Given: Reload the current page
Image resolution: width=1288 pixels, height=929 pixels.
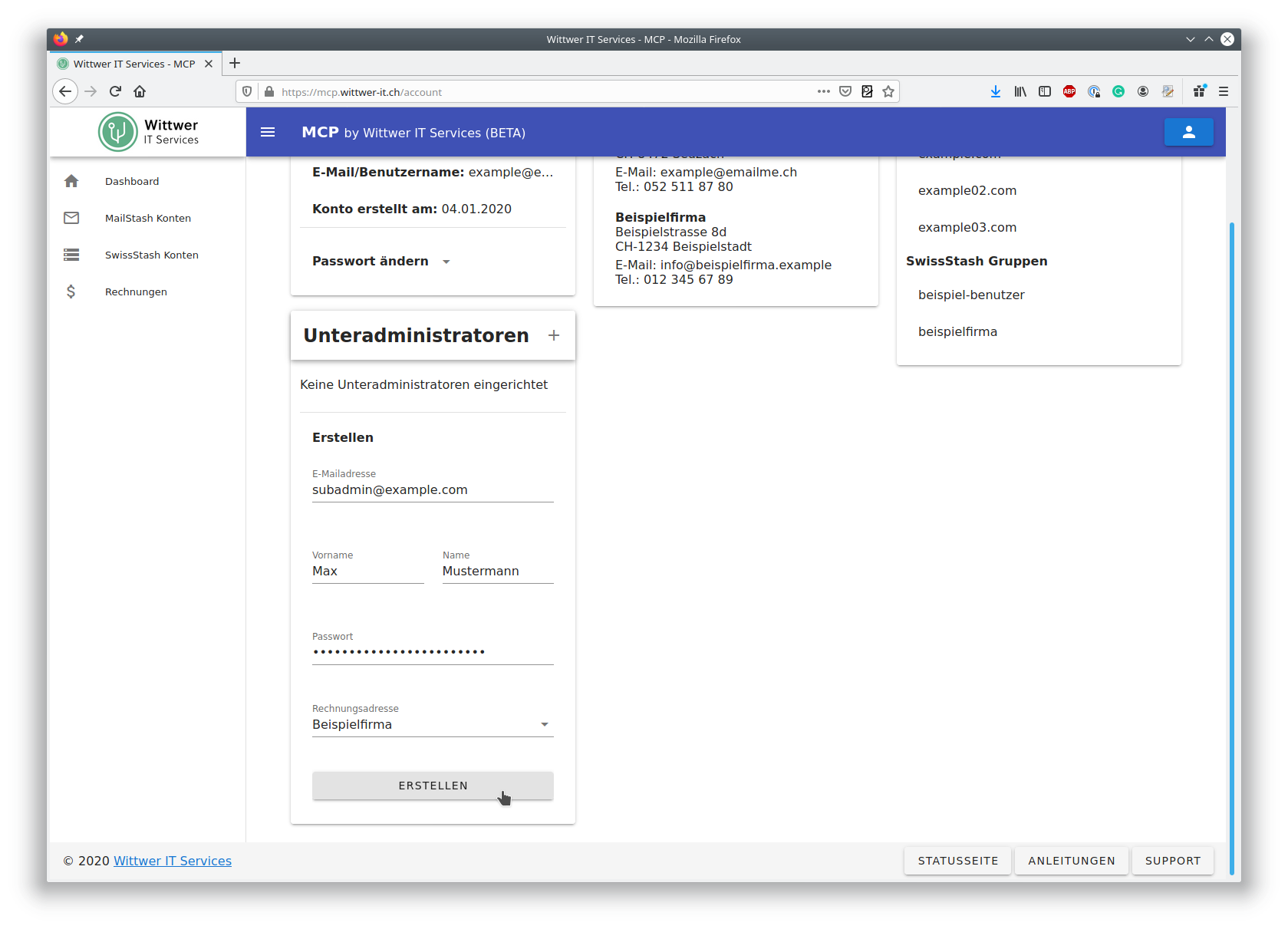Looking at the screenshot, I should pyautogui.click(x=115, y=91).
